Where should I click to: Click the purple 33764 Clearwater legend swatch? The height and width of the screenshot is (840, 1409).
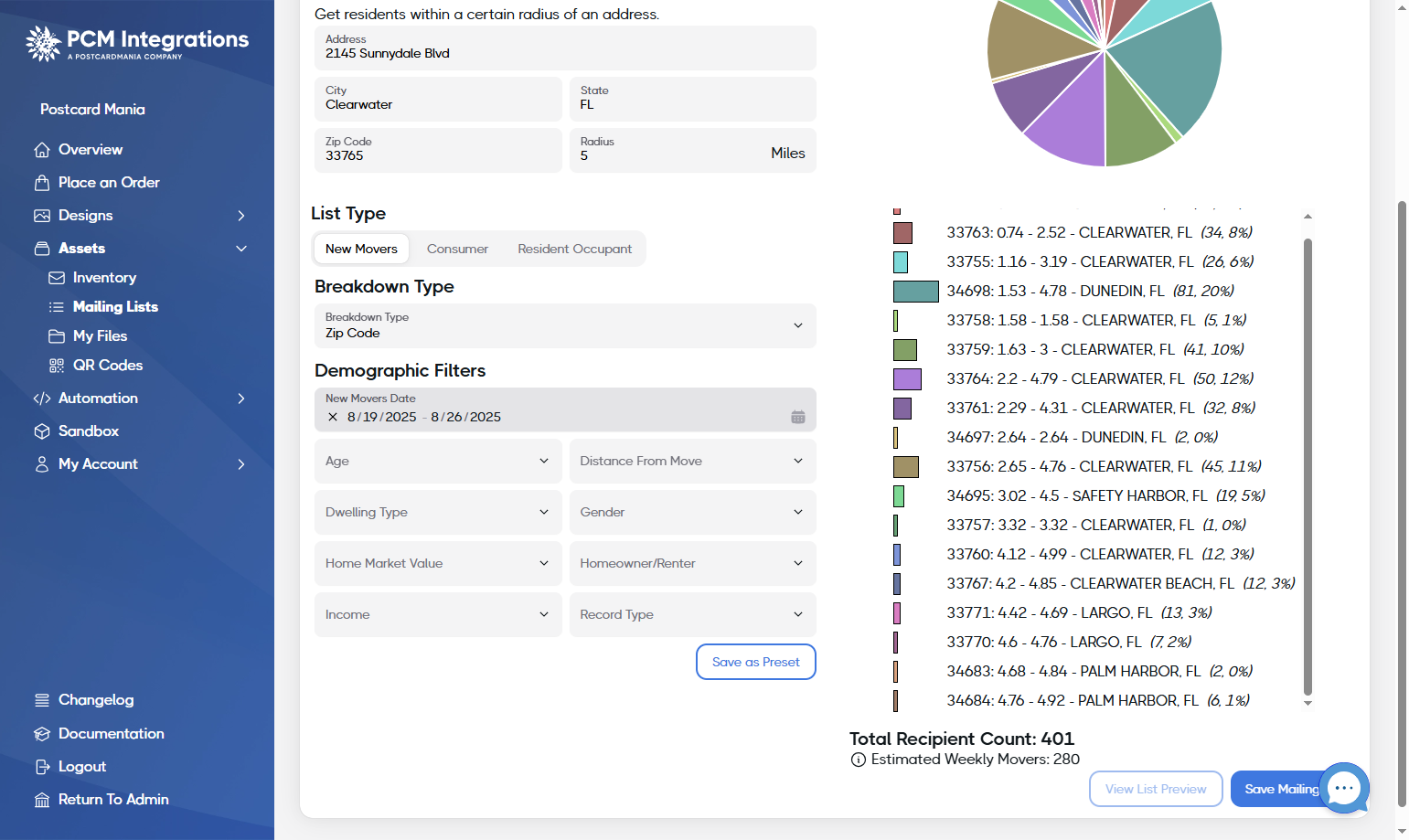pos(907,379)
